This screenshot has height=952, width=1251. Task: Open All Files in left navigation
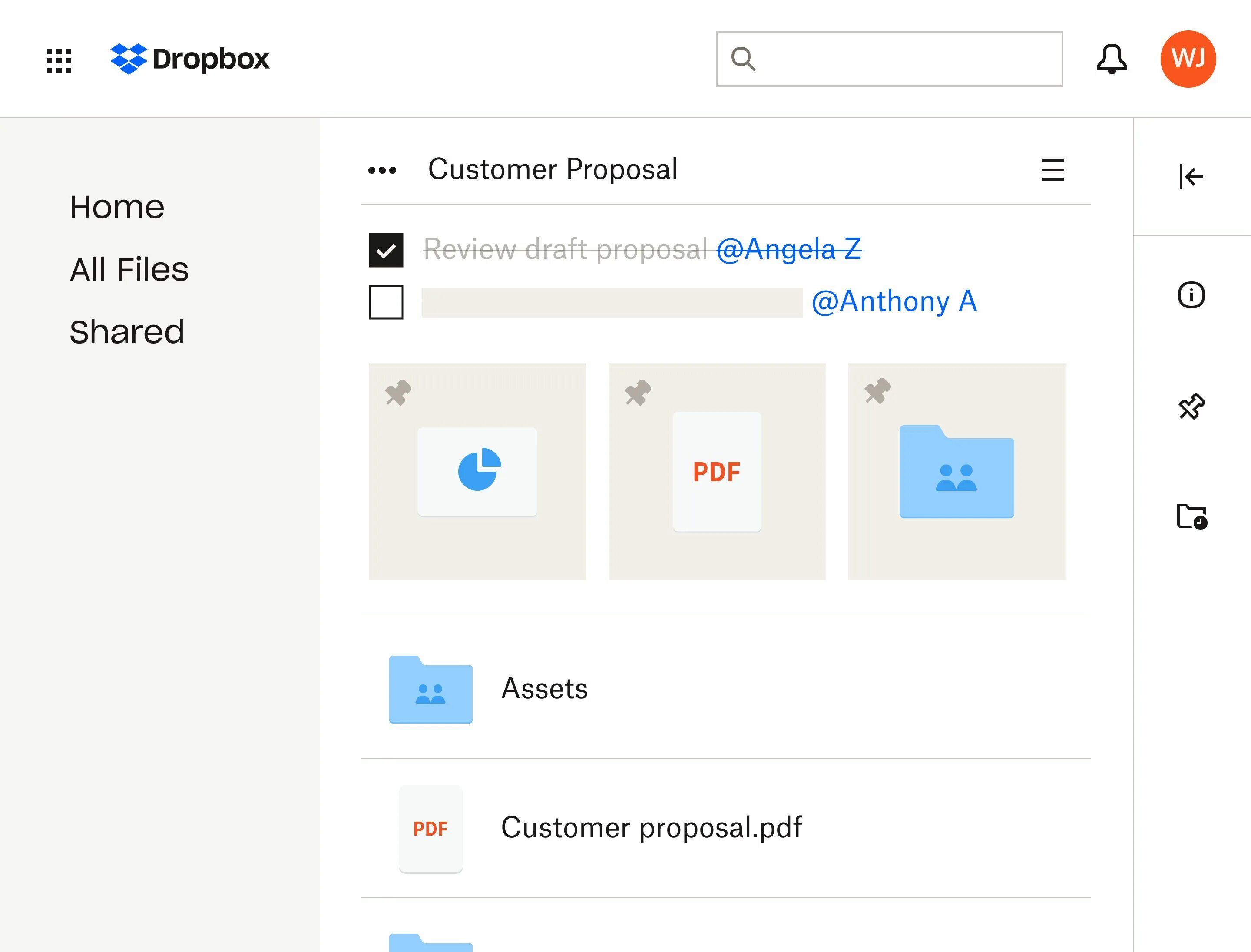coord(129,269)
